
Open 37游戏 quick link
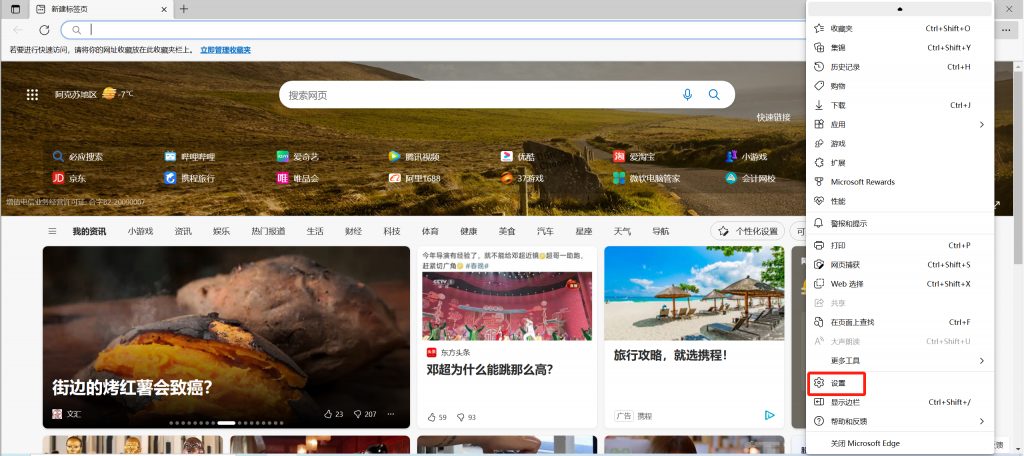(522, 178)
